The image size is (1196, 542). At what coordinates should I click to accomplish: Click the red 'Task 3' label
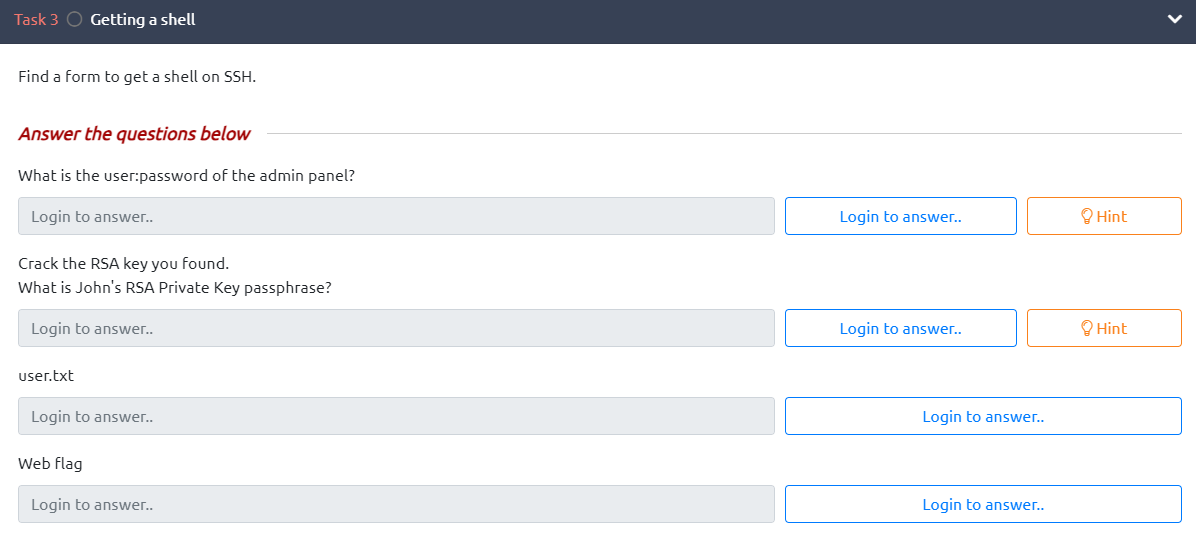click(36, 20)
